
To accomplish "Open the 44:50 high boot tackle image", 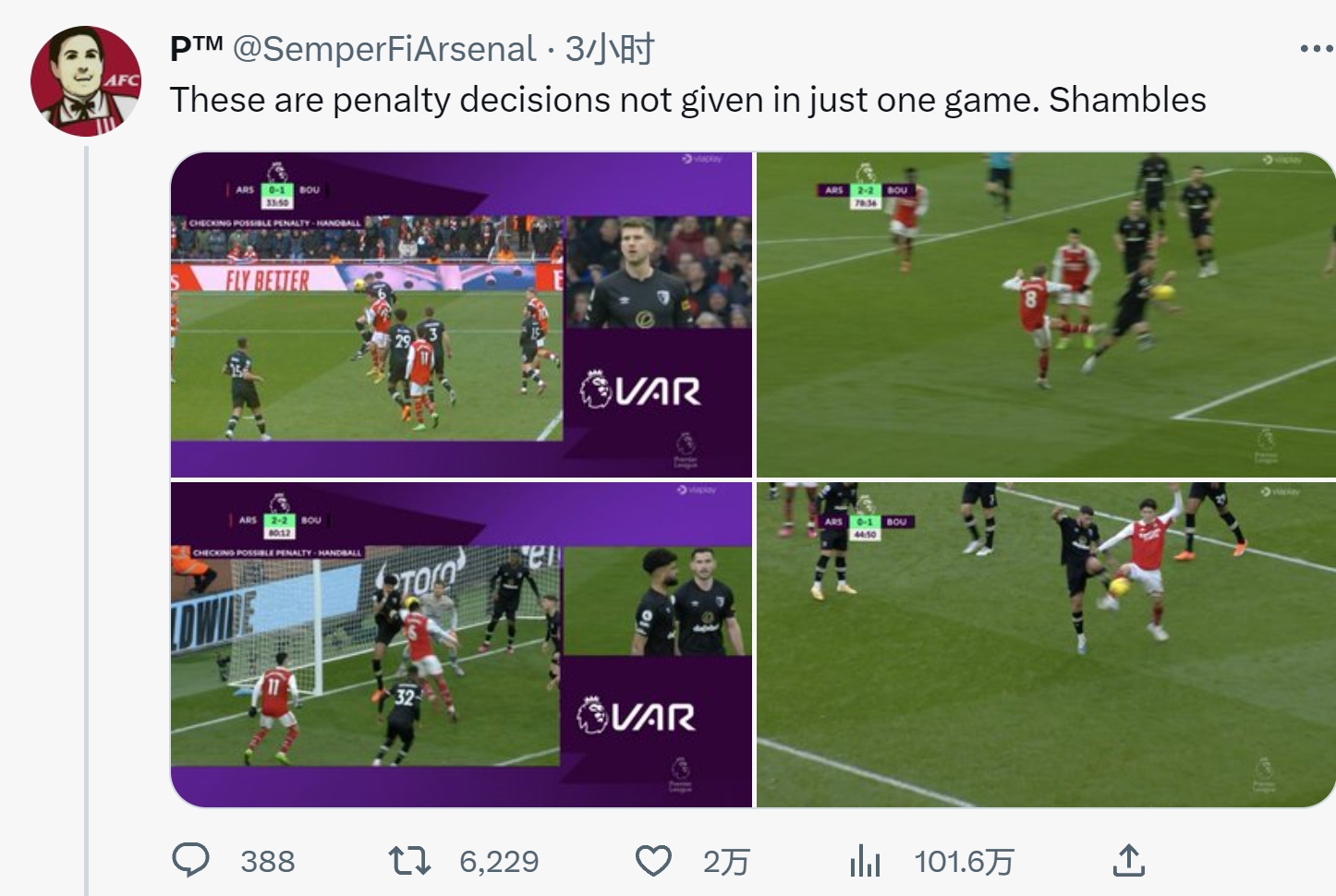I will pyautogui.click(x=1046, y=645).
